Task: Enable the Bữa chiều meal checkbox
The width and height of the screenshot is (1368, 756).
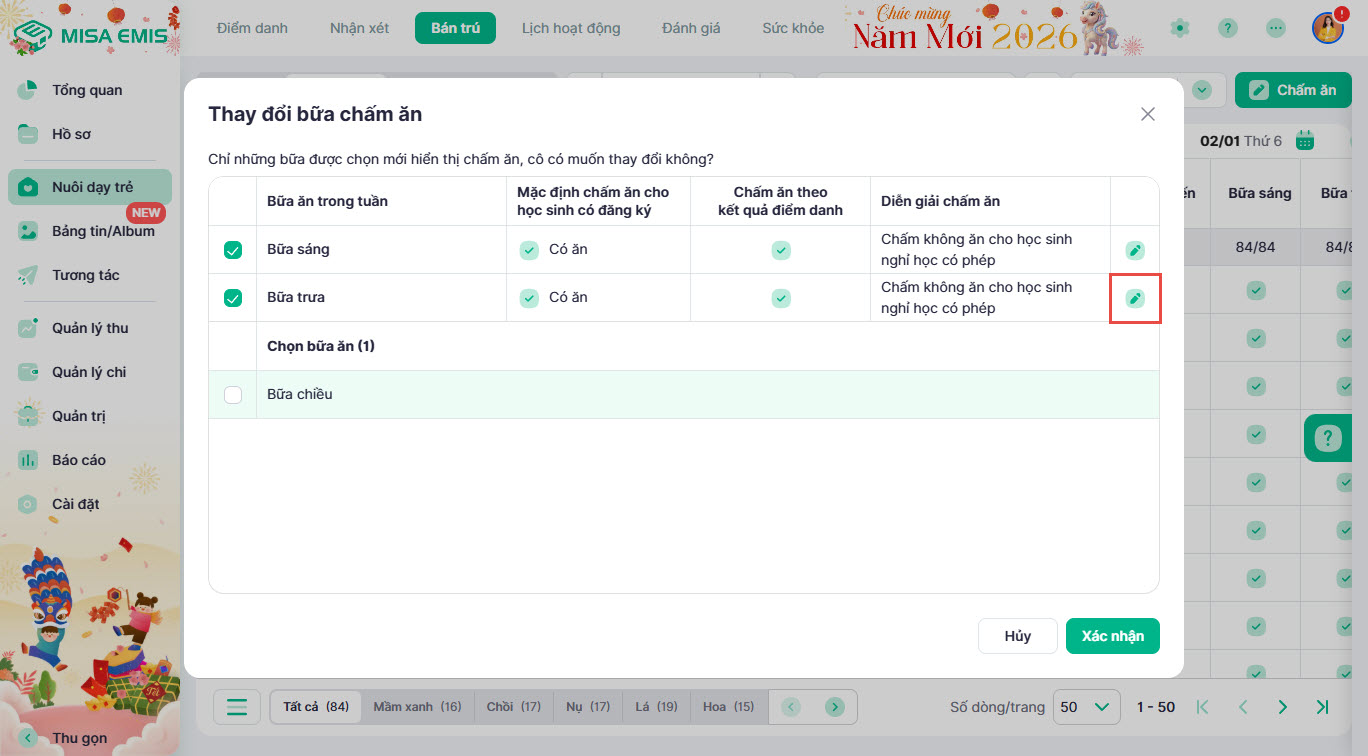Action: coord(233,395)
